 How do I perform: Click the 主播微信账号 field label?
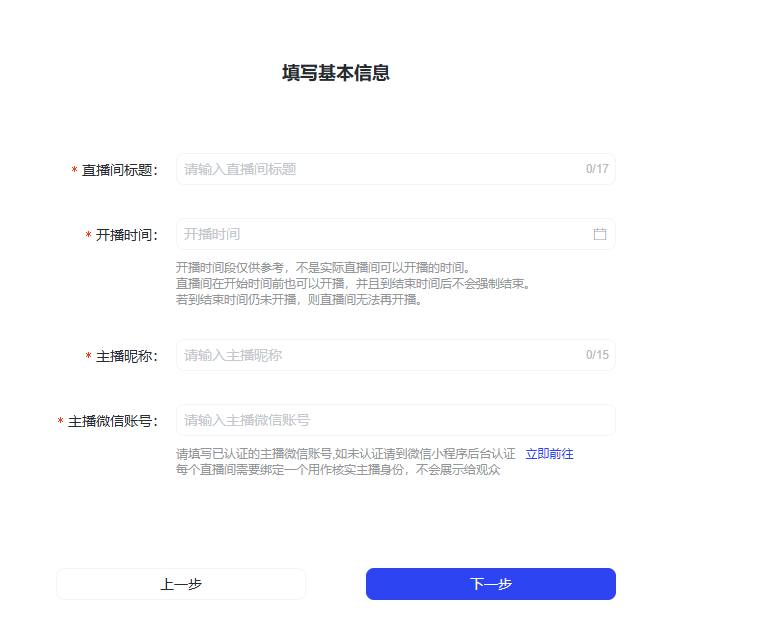112,421
